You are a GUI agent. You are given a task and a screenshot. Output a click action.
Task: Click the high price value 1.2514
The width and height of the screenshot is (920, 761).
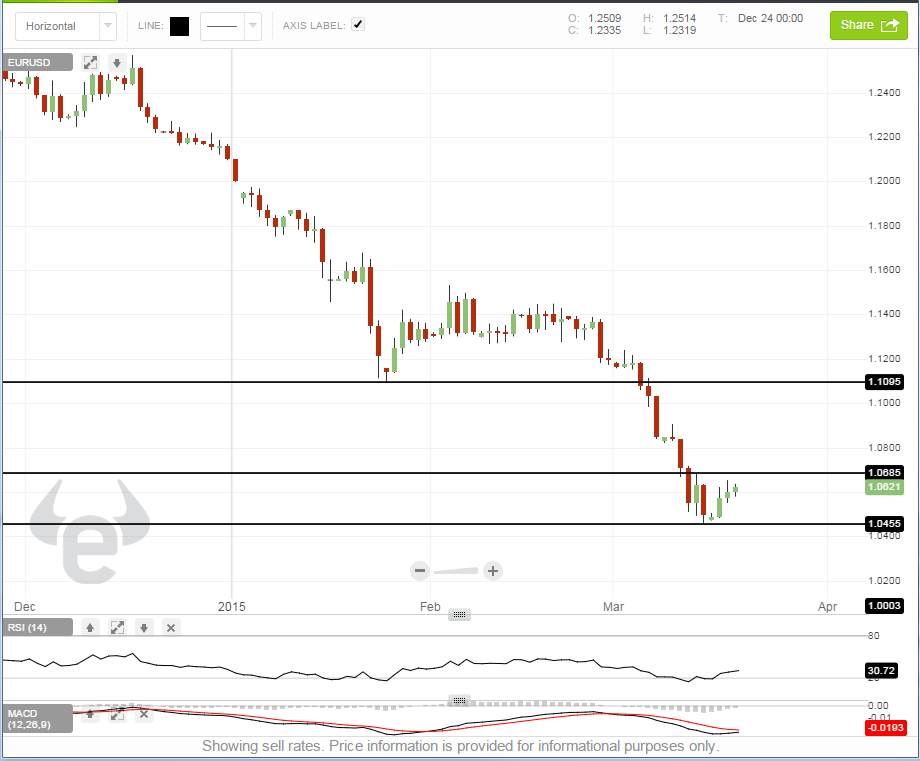coord(679,18)
